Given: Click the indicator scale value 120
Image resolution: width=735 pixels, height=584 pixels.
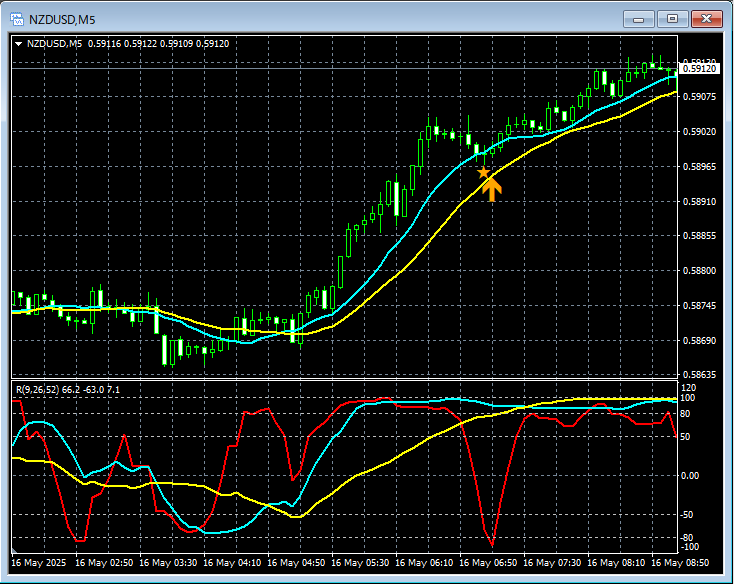Looking at the screenshot, I should (x=689, y=388).
